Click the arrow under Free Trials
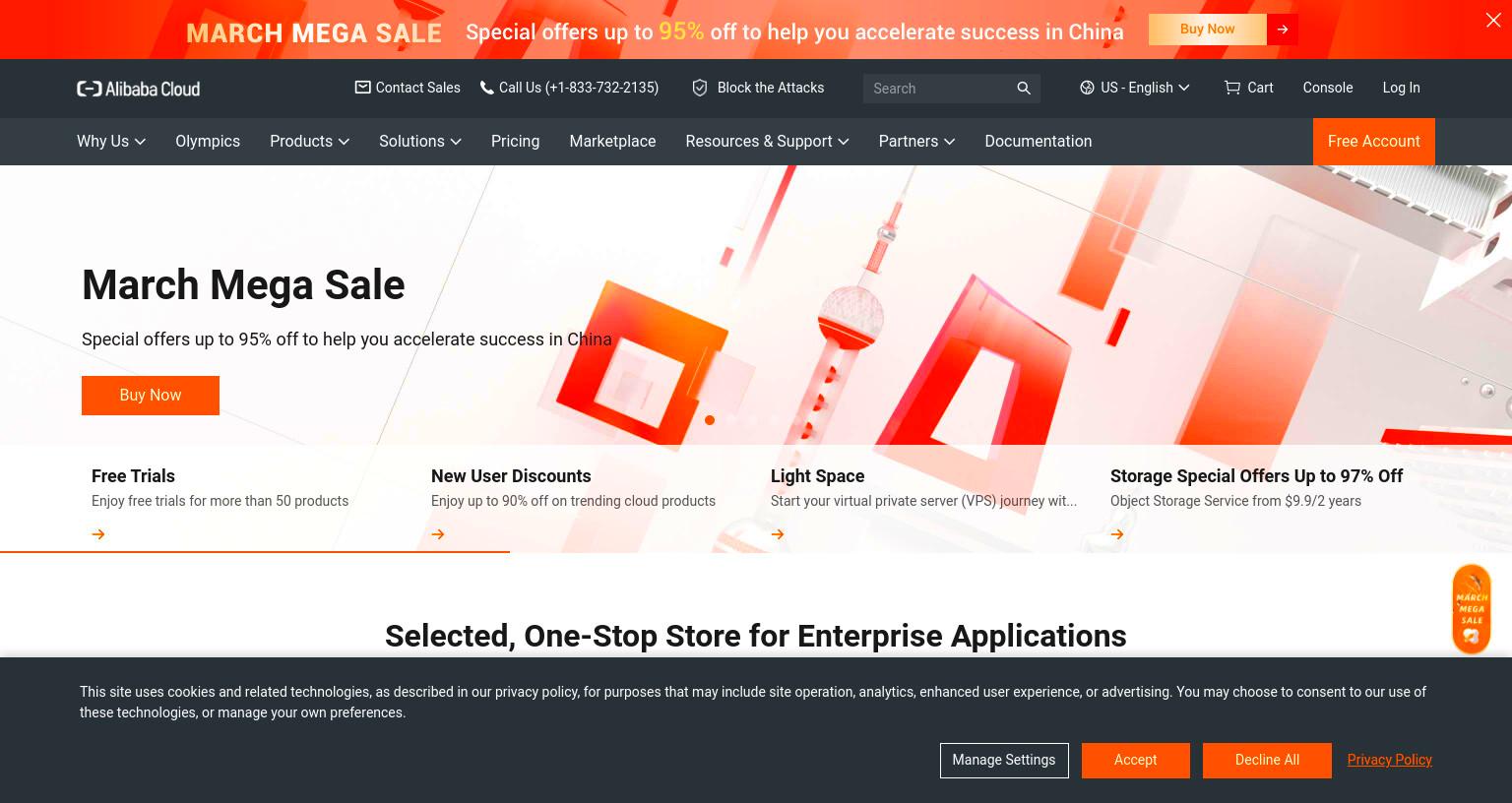The height and width of the screenshot is (803, 1512). [98, 534]
